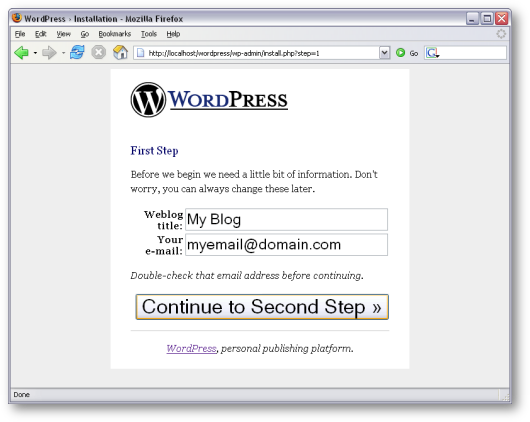Click the green Back arrow button
This screenshot has height=422, width=530.
[x=22, y=53]
